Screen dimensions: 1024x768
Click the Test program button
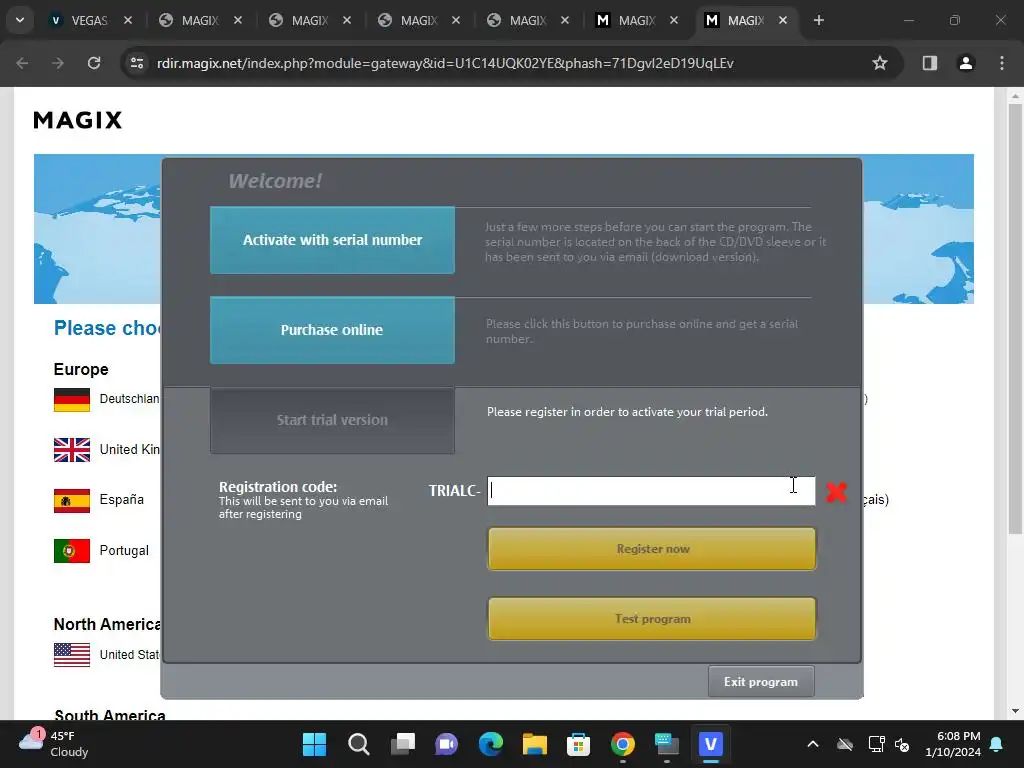click(x=652, y=618)
